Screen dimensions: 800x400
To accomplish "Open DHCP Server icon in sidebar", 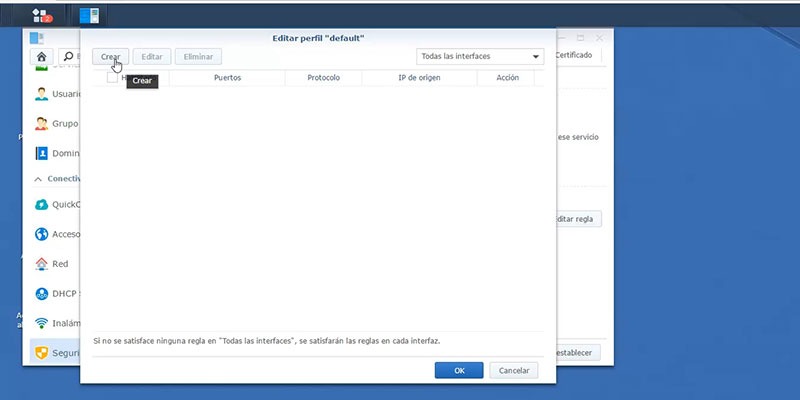I will tap(41, 293).
